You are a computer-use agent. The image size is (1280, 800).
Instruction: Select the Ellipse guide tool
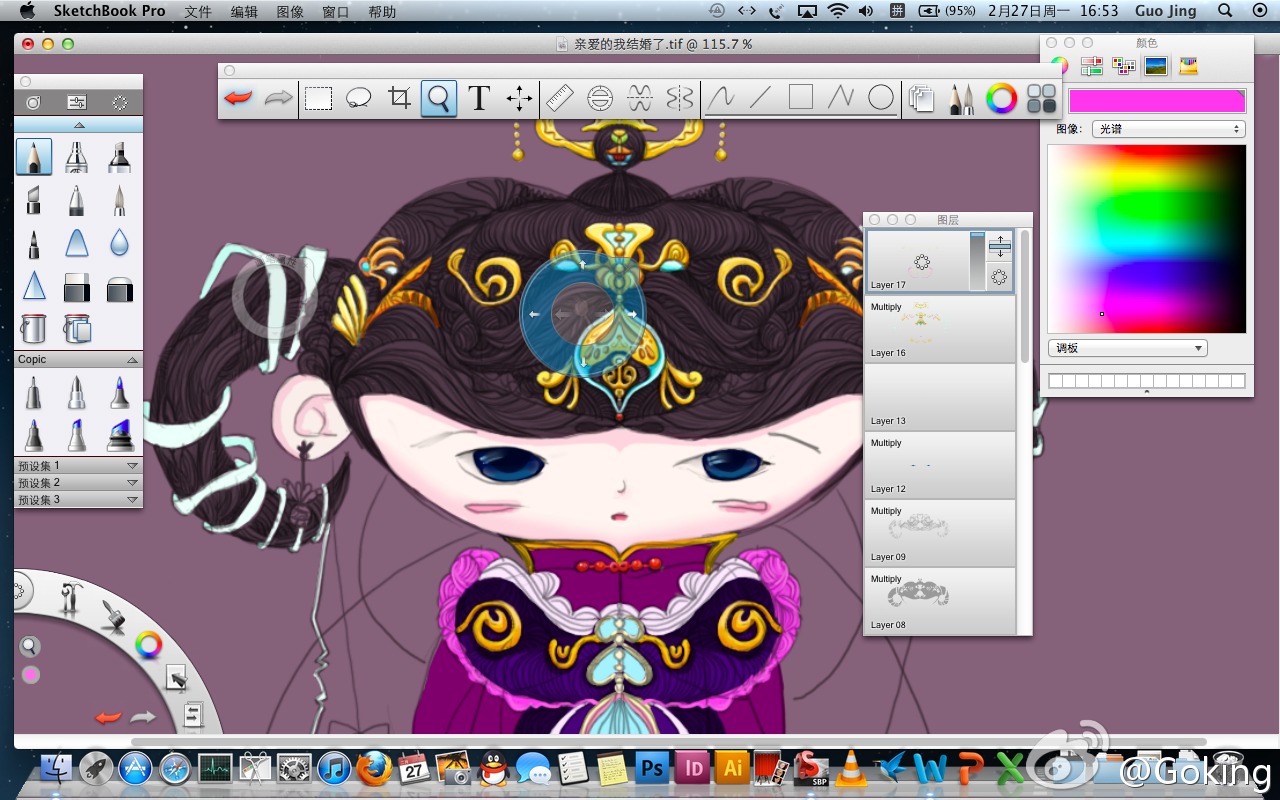600,98
